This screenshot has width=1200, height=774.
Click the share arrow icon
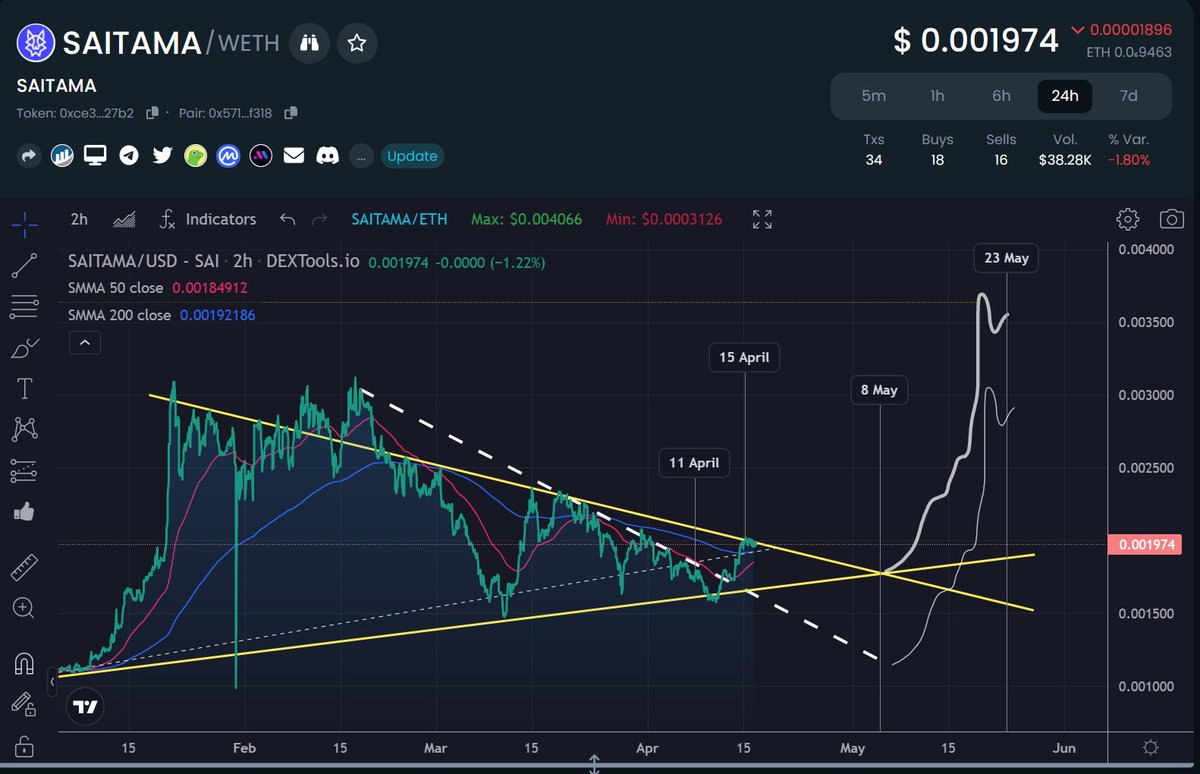29,156
